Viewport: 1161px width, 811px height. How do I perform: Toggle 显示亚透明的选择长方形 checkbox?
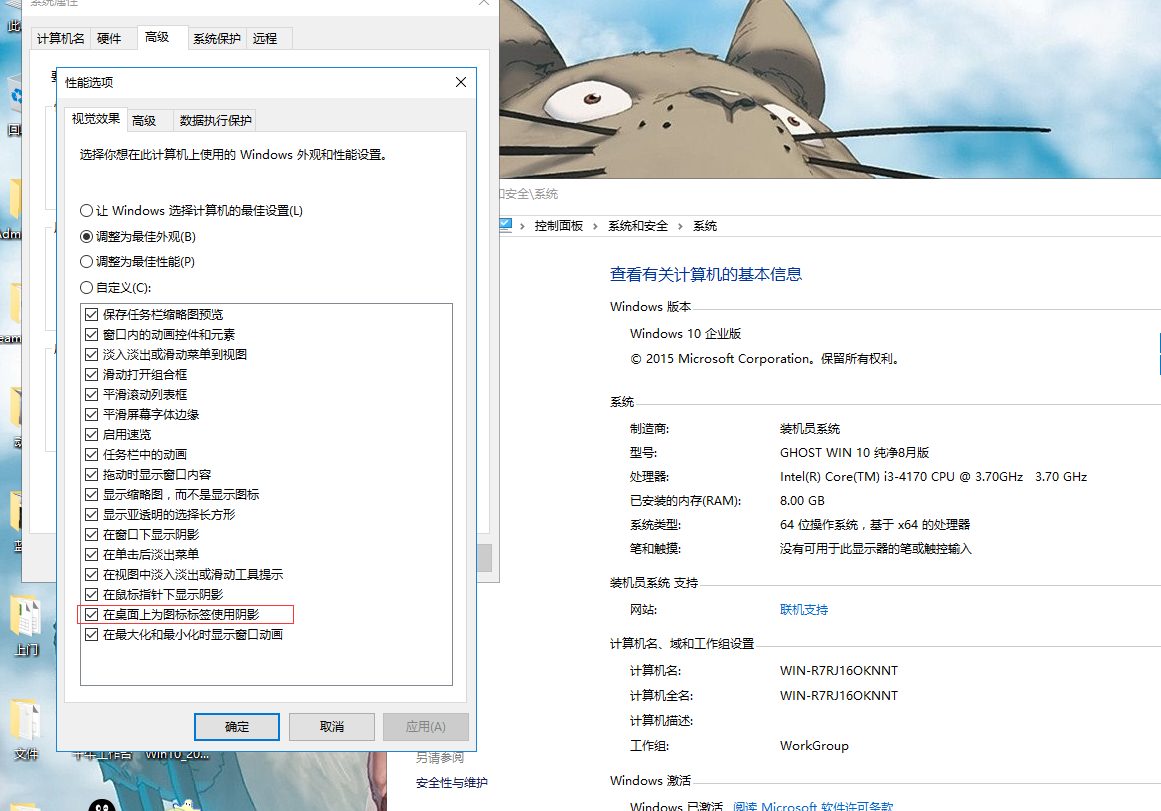[x=92, y=515]
